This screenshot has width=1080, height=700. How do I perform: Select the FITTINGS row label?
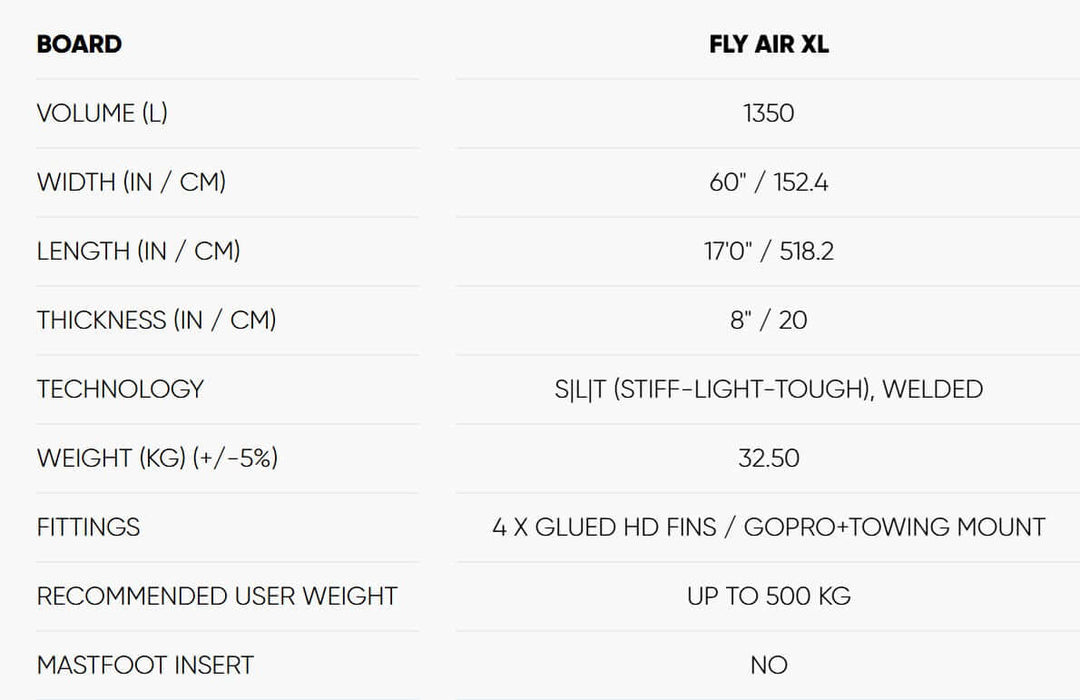[x=88, y=527]
